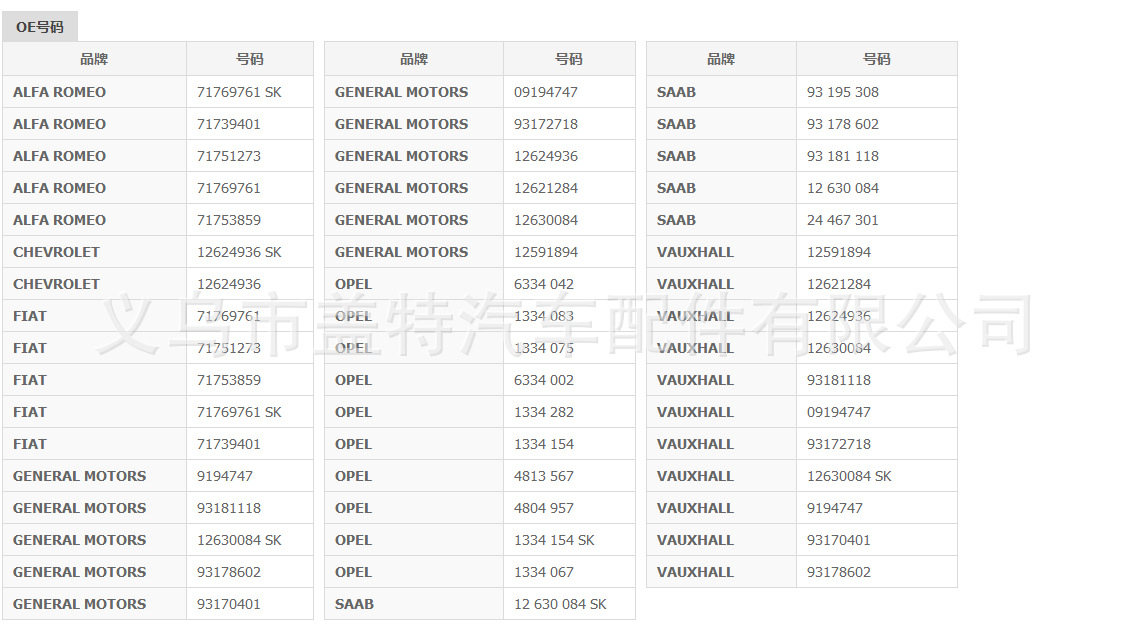Screen dimensions: 1130x625
Task: Select VAUXHALL number 93178602
Action: 839,572
